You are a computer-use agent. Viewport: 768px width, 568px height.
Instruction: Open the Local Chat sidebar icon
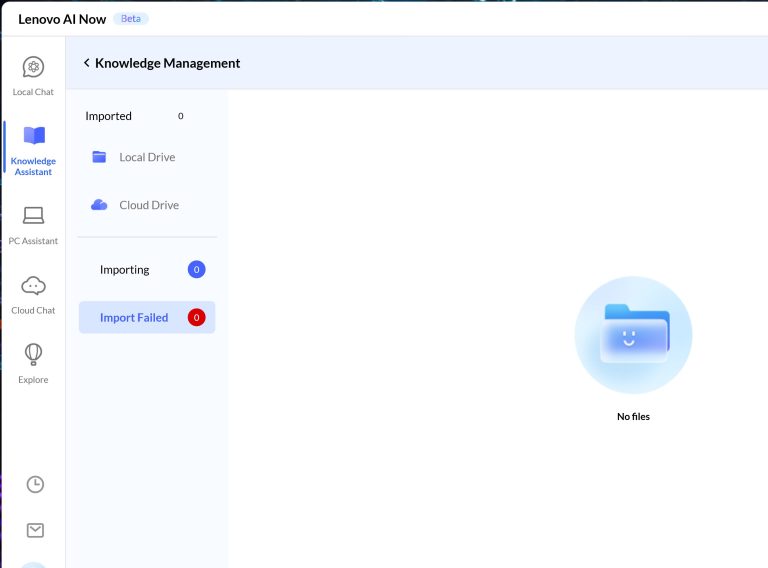click(33, 68)
